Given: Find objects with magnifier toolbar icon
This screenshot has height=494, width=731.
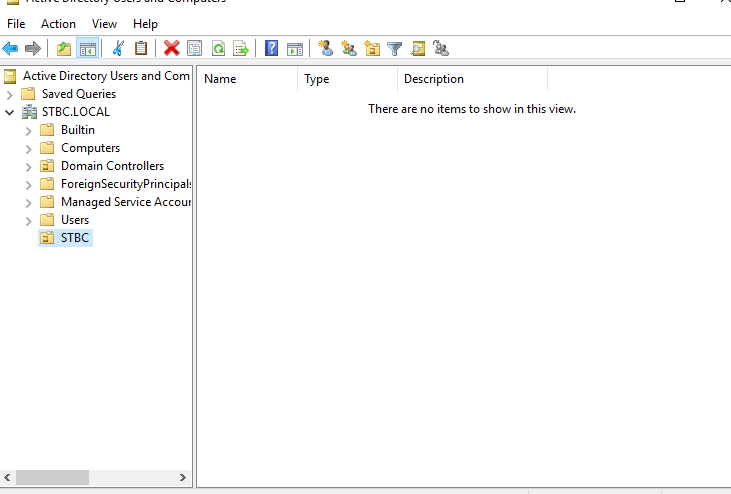Looking at the screenshot, I should coord(418,48).
